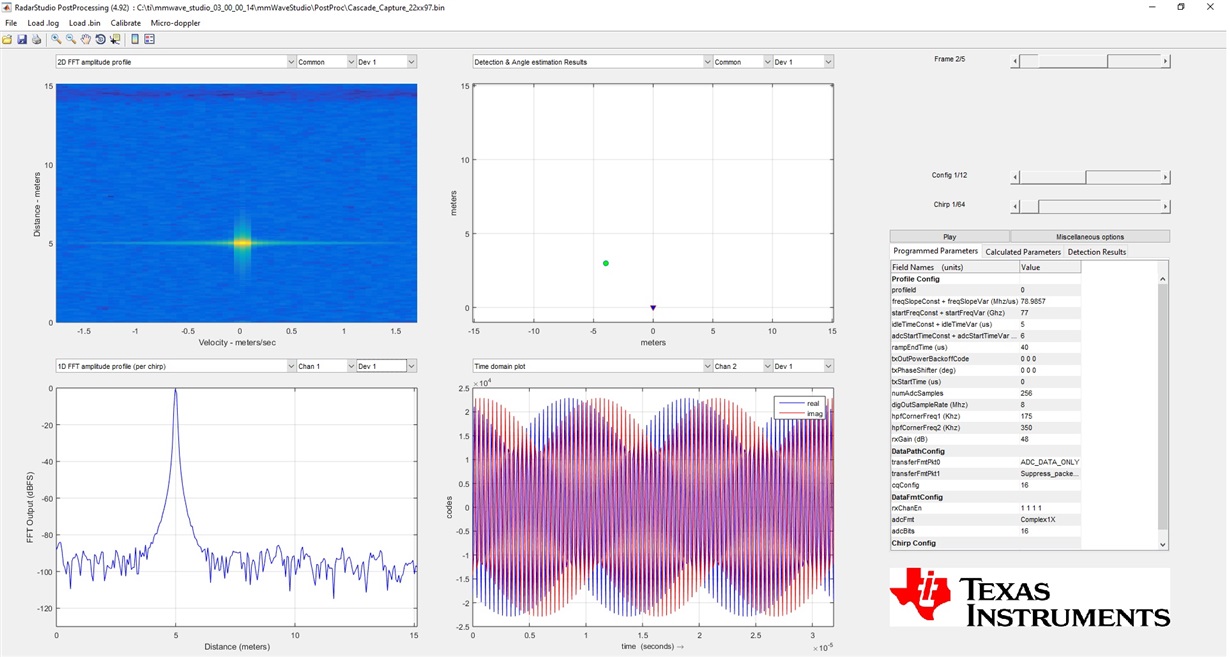This screenshot has height=657, width=1230.
Task: Select the Rotate 3D tool
Action: click(101, 39)
